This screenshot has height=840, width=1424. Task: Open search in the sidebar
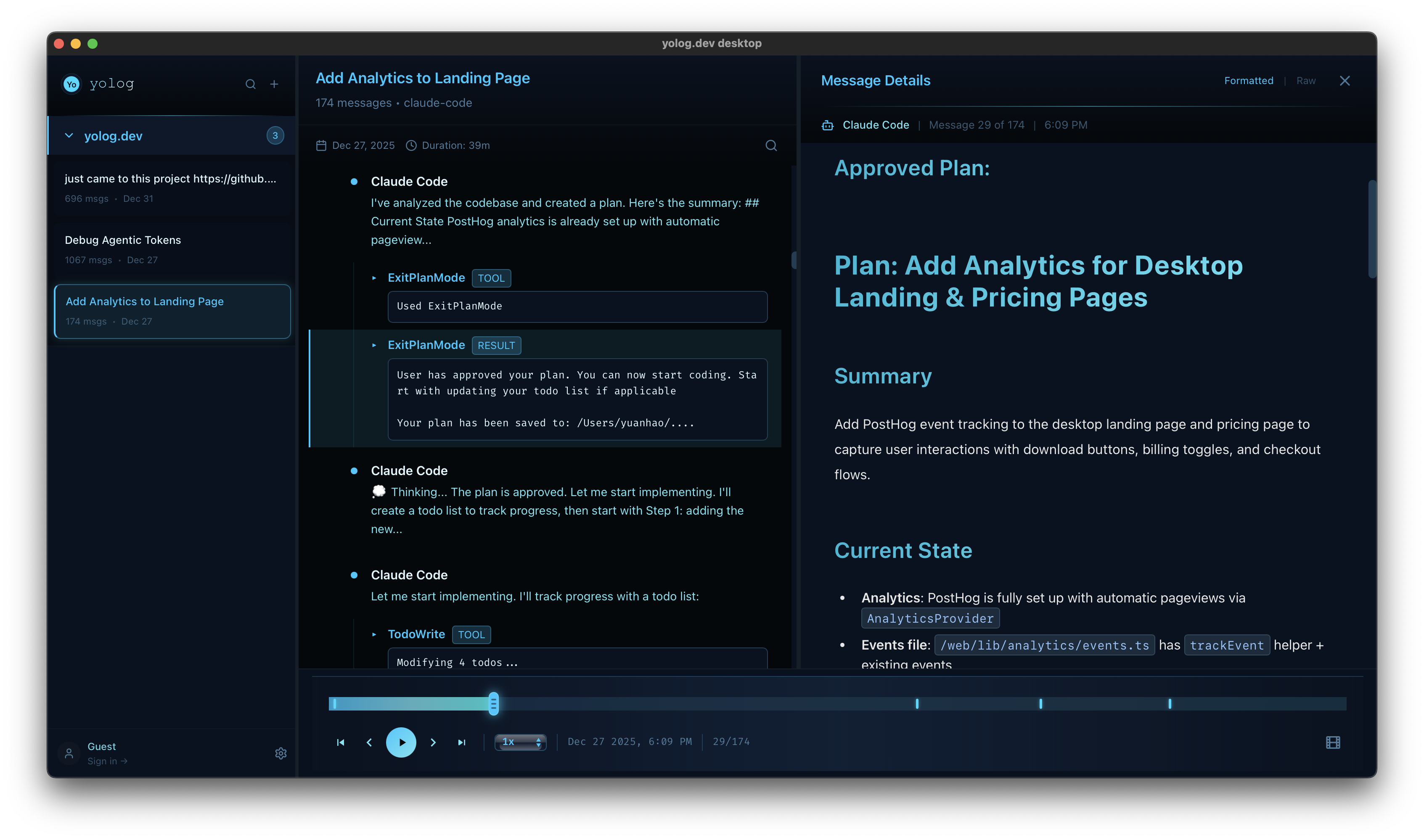[251, 84]
